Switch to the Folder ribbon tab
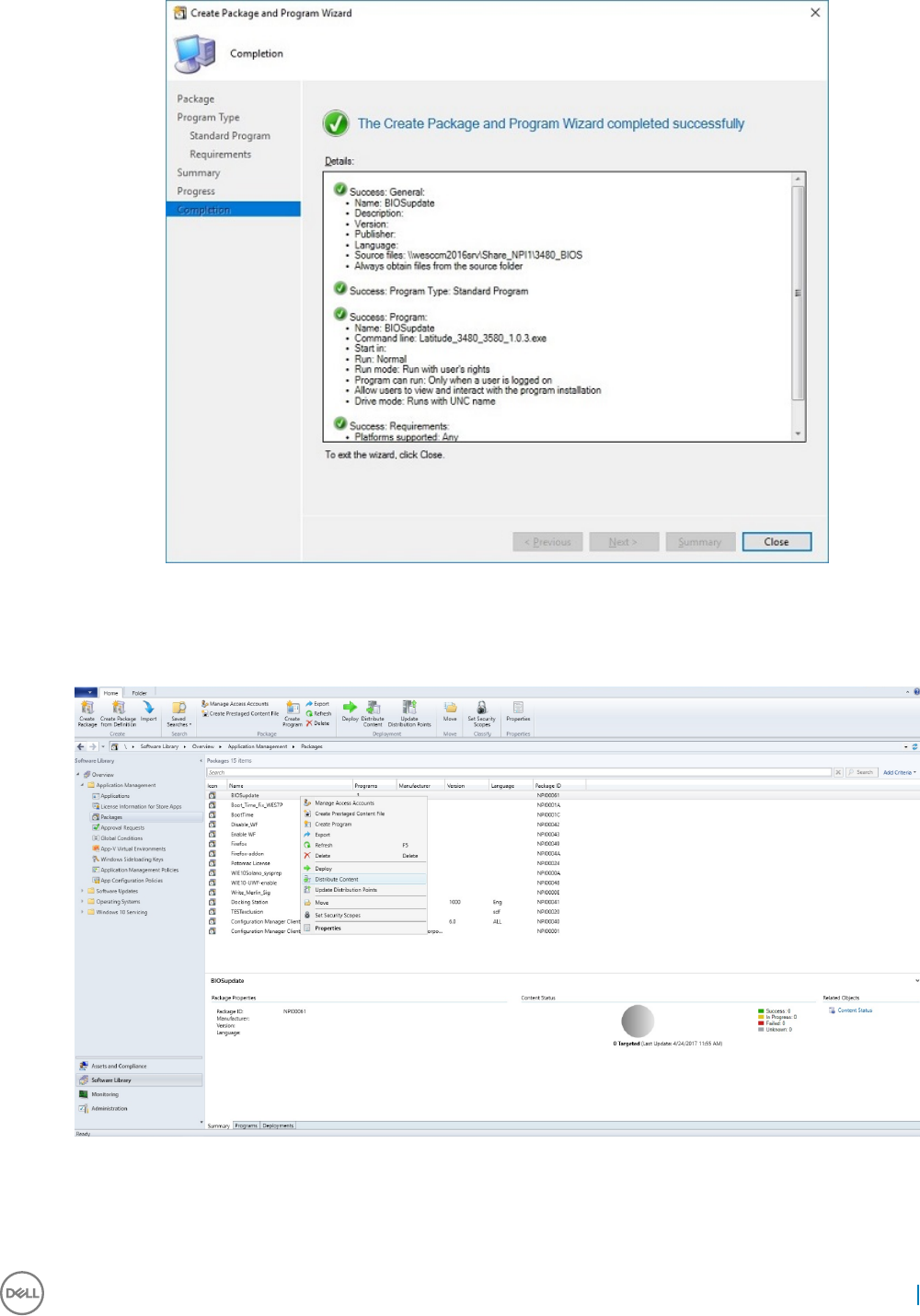 [x=139, y=693]
